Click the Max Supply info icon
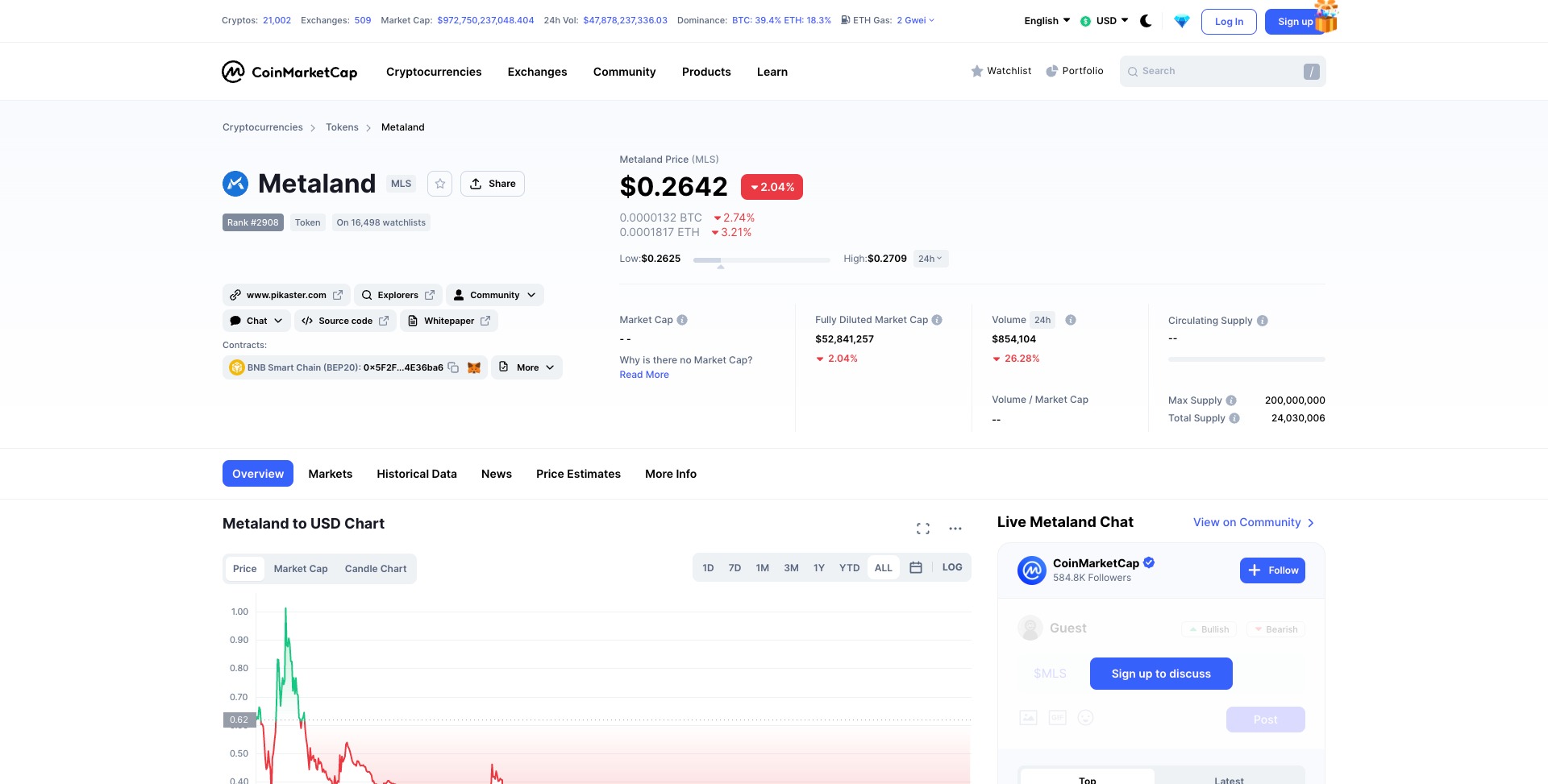The width and height of the screenshot is (1548, 784). (x=1231, y=400)
